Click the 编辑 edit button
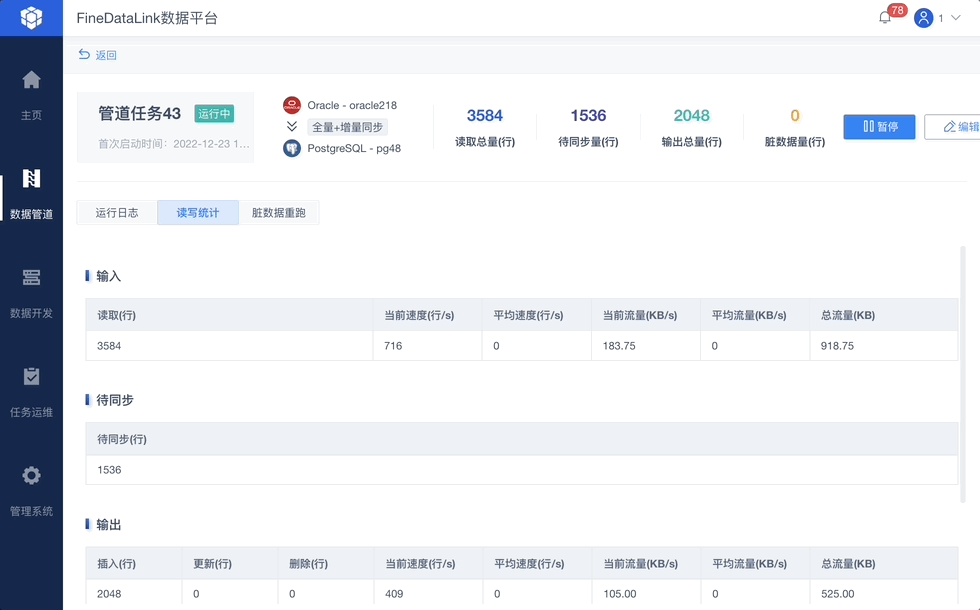This screenshot has height=610, width=980. (x=952, y=127)
